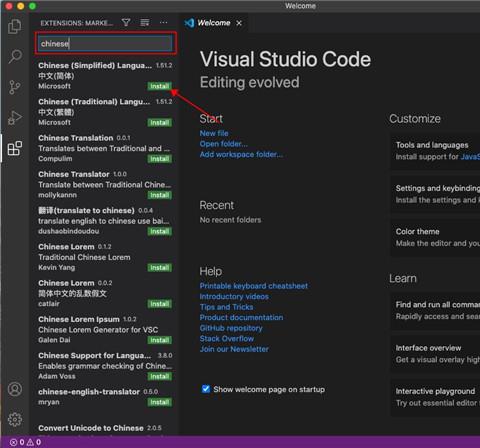Select the Welcome tab
Image resolution: width=480 pixels, height=448 pixels.
click(x=213, y=23)
